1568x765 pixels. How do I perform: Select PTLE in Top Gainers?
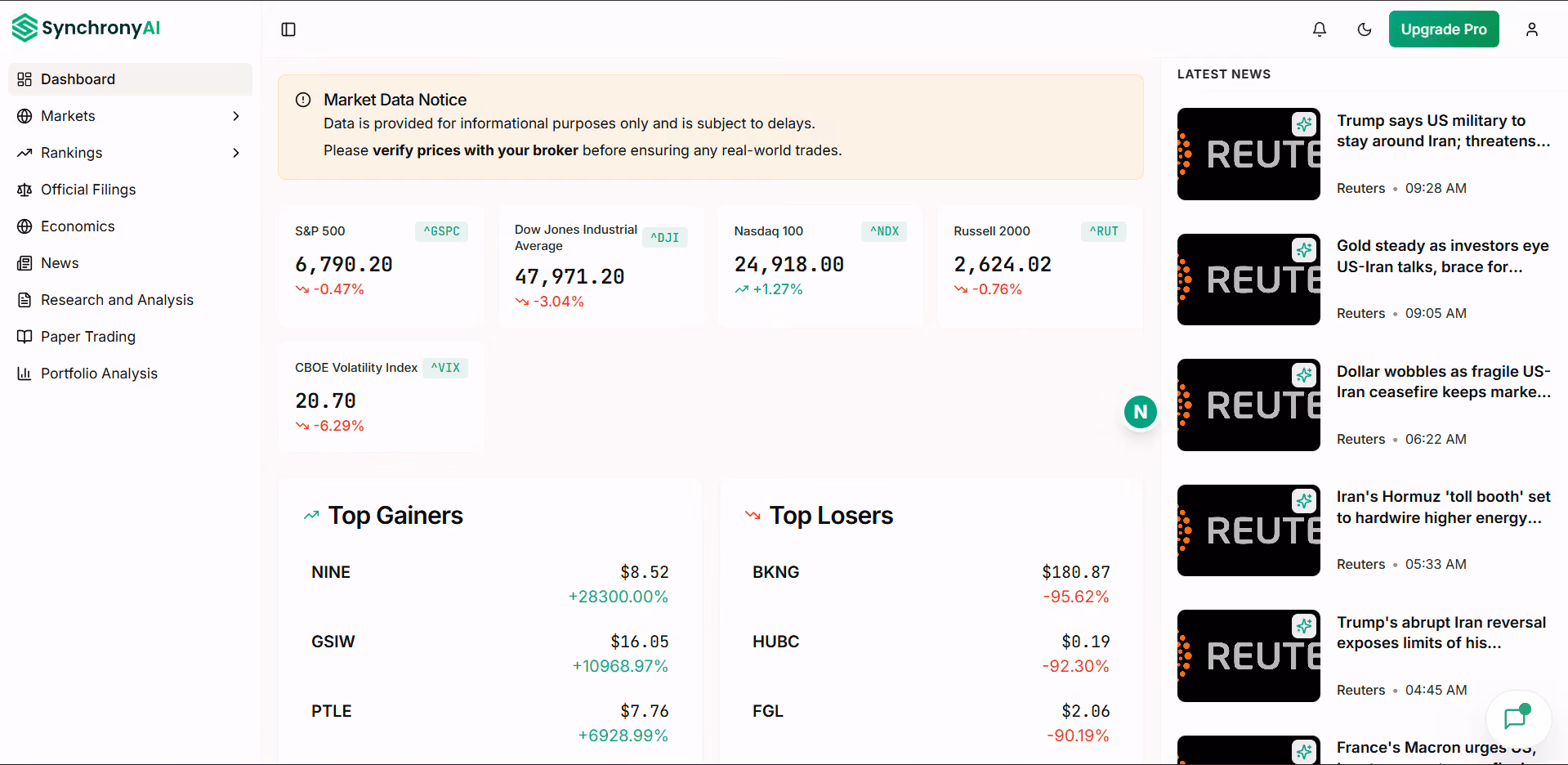pos(490,723)
